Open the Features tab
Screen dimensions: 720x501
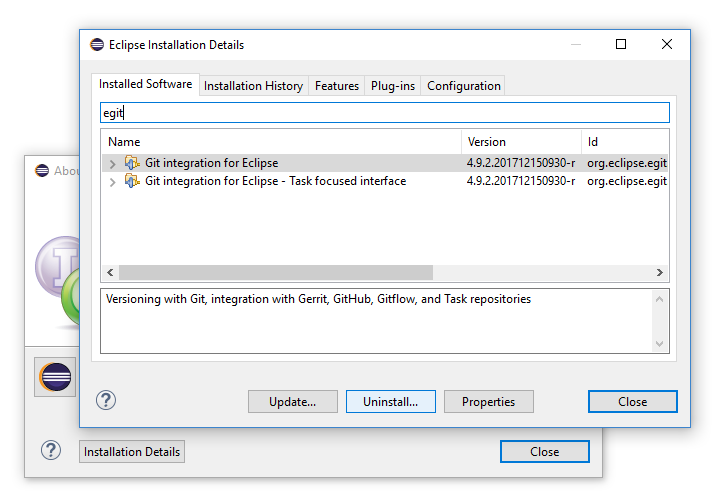click(x=337, y=86)
